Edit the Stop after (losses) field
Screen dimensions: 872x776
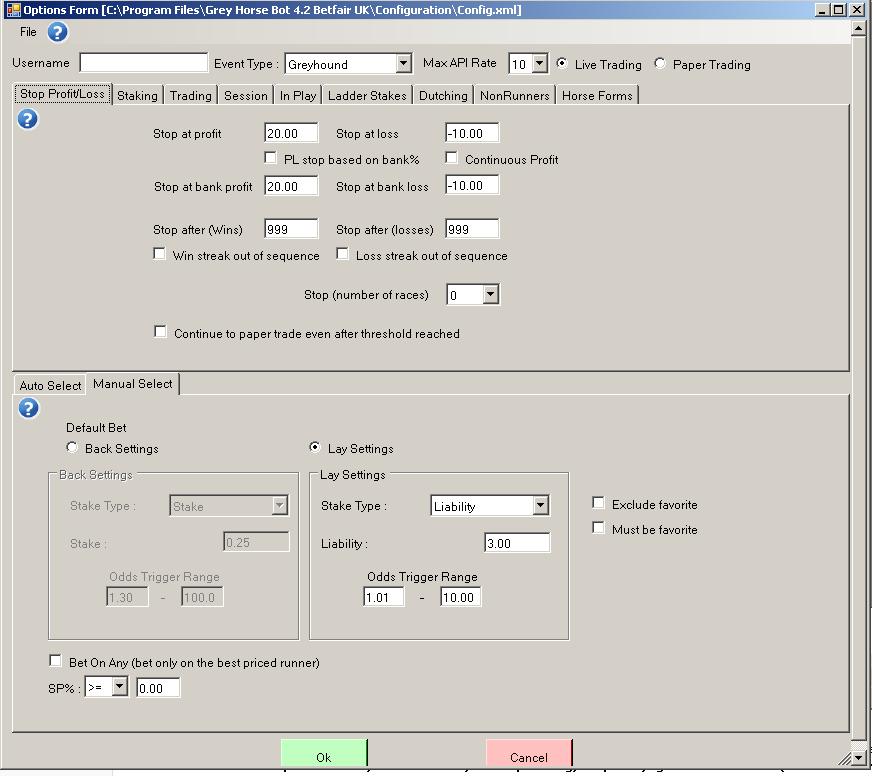click(472, 229)
